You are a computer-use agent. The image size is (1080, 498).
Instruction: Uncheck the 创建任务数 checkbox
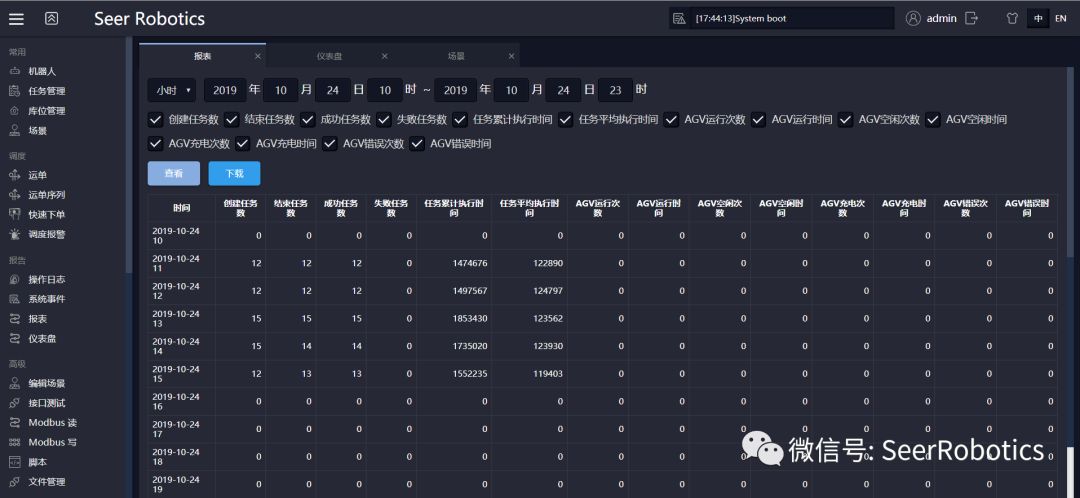155,119
